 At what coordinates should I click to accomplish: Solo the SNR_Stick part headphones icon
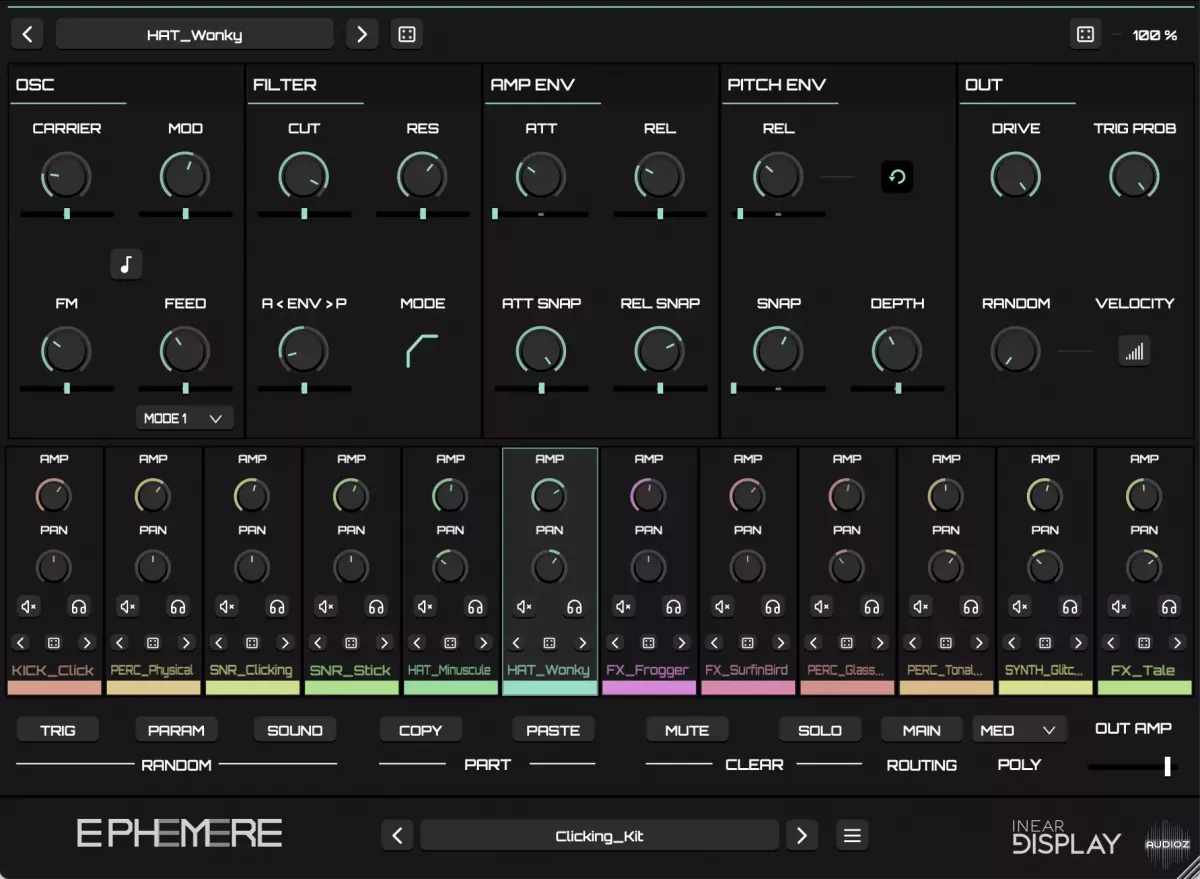(x=376, y=606)
